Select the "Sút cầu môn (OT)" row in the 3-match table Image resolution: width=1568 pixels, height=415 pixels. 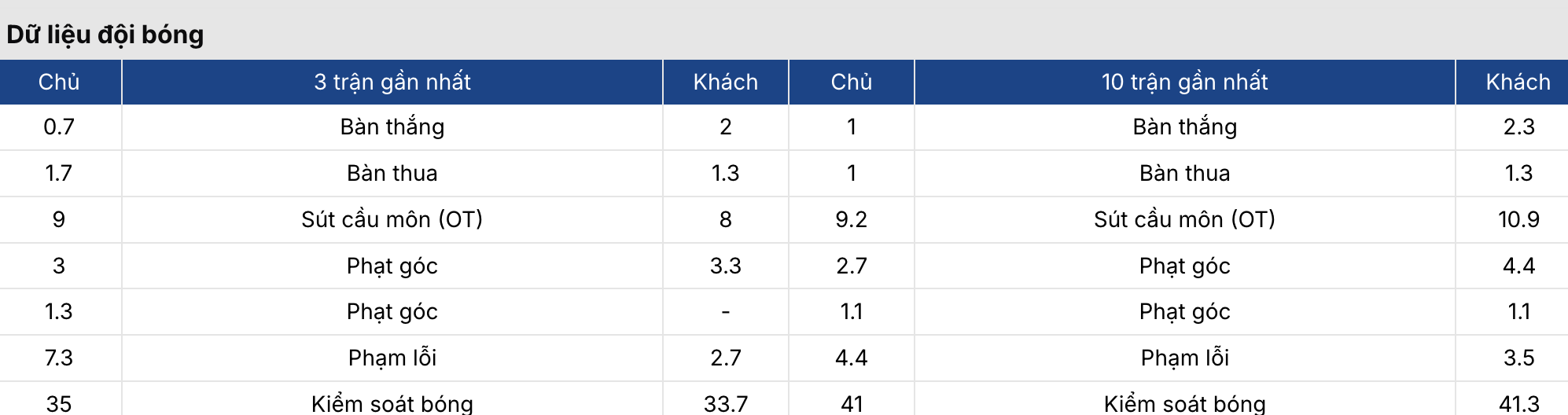click(x=392, y=219)
